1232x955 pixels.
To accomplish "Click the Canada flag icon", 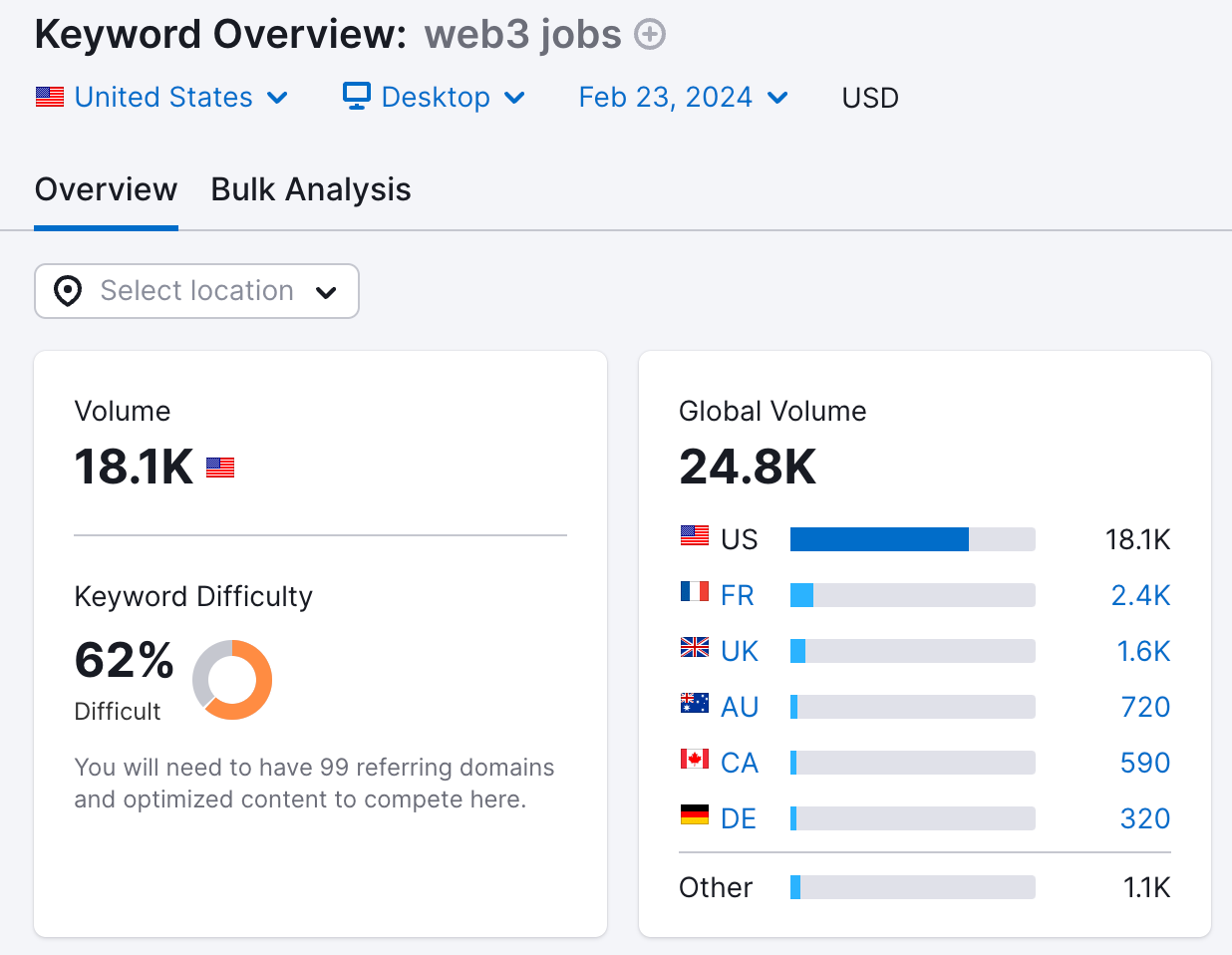I will (695, 759).
